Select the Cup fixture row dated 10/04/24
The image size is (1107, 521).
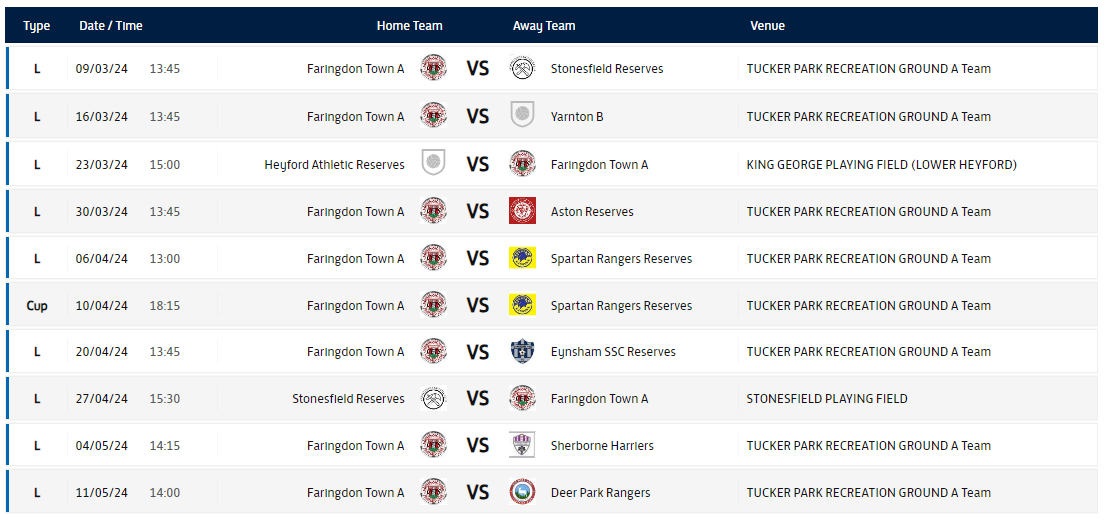coord(552,305)
